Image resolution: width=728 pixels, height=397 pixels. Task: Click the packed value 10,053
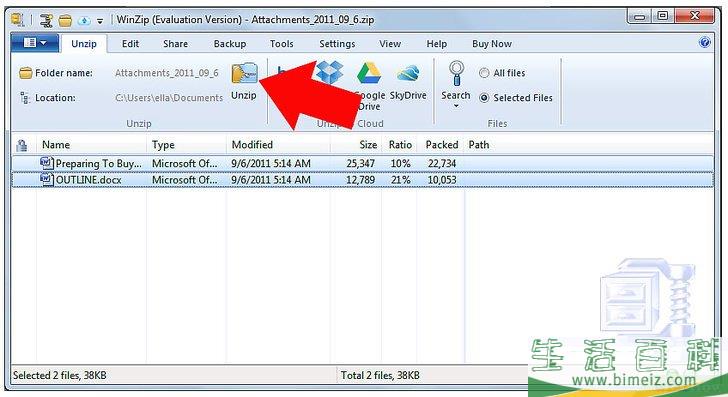coord(442,180)
